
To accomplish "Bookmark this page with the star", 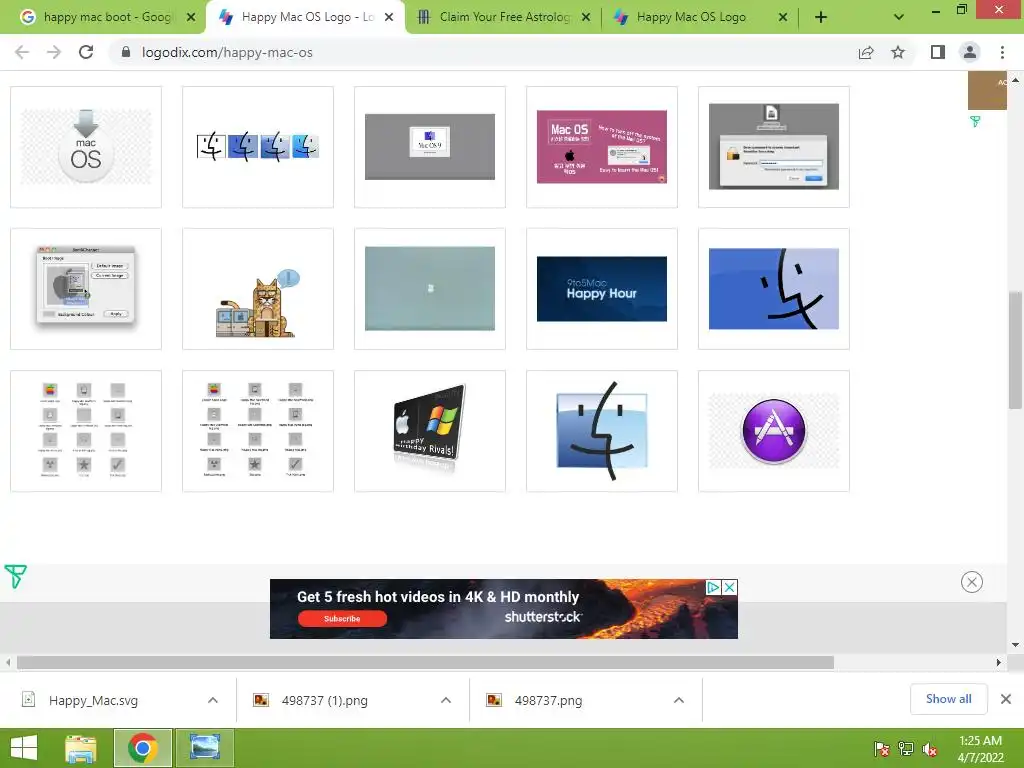I will [x=898, y=52].
